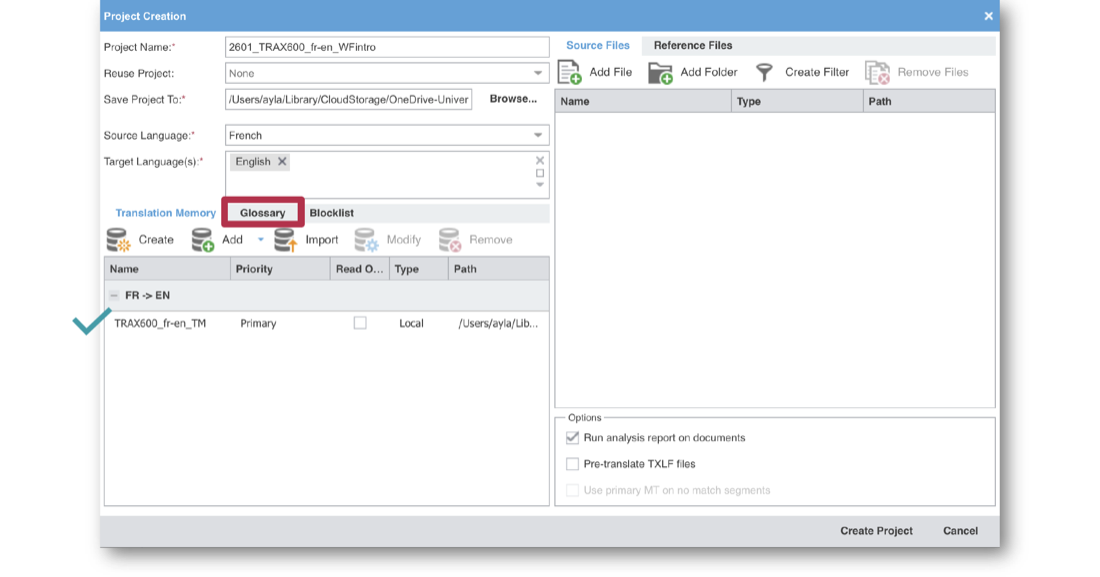Viewport: 1100px width, 577px height.
Task: Click the Add translation memory icon
Action: click(203, 240)
